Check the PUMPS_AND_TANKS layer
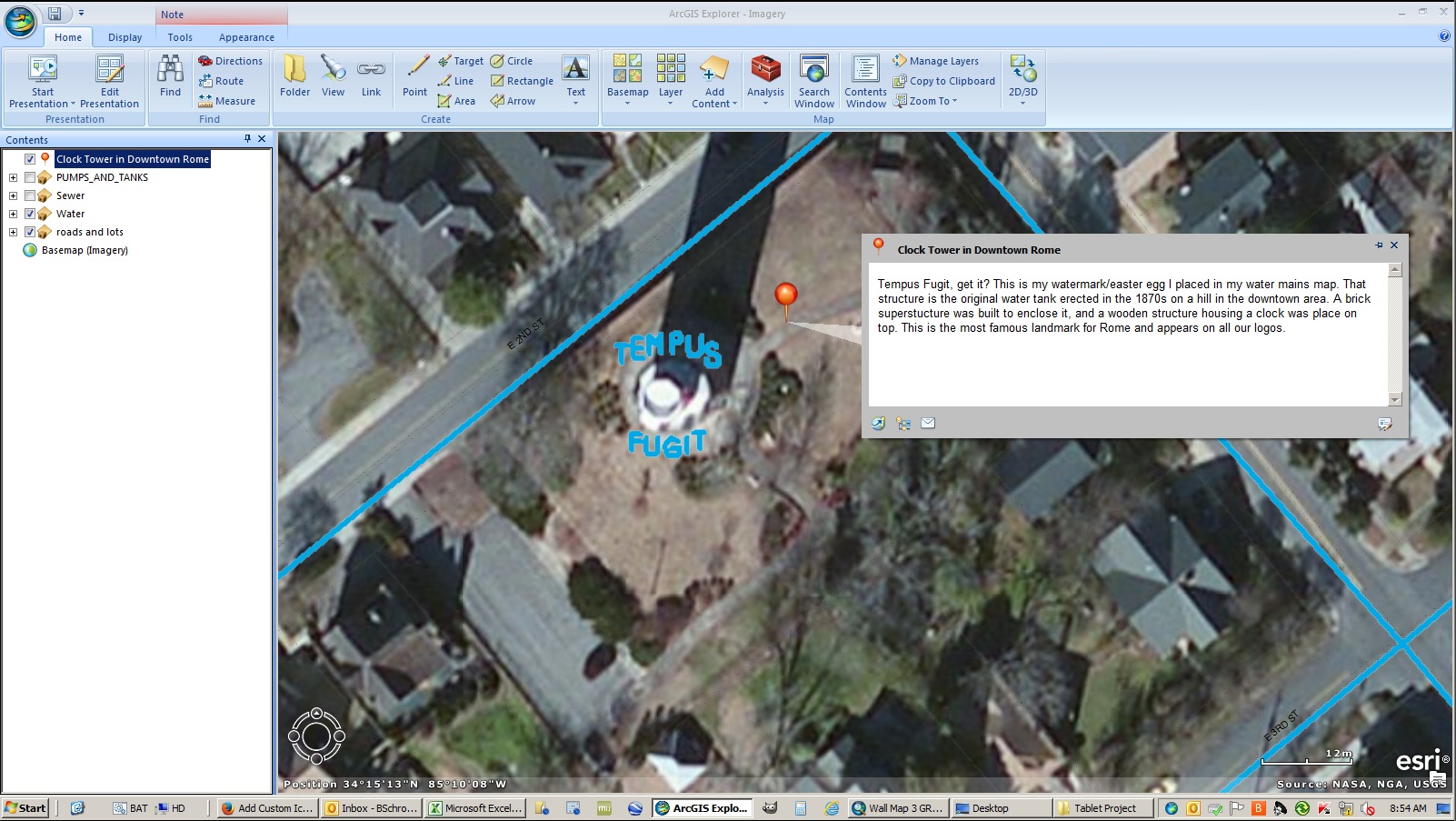The height and width of the screenshot is (821, 1456). [x=30, y=177]
